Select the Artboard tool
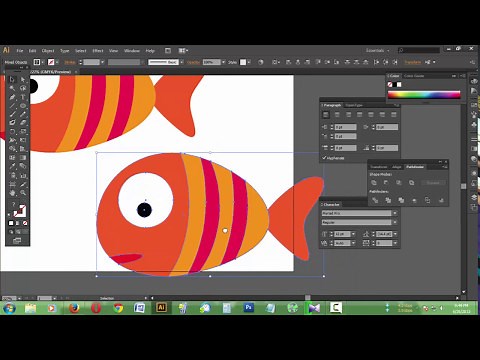This screenshot has height=360, width=480. (x=12, y=184)
